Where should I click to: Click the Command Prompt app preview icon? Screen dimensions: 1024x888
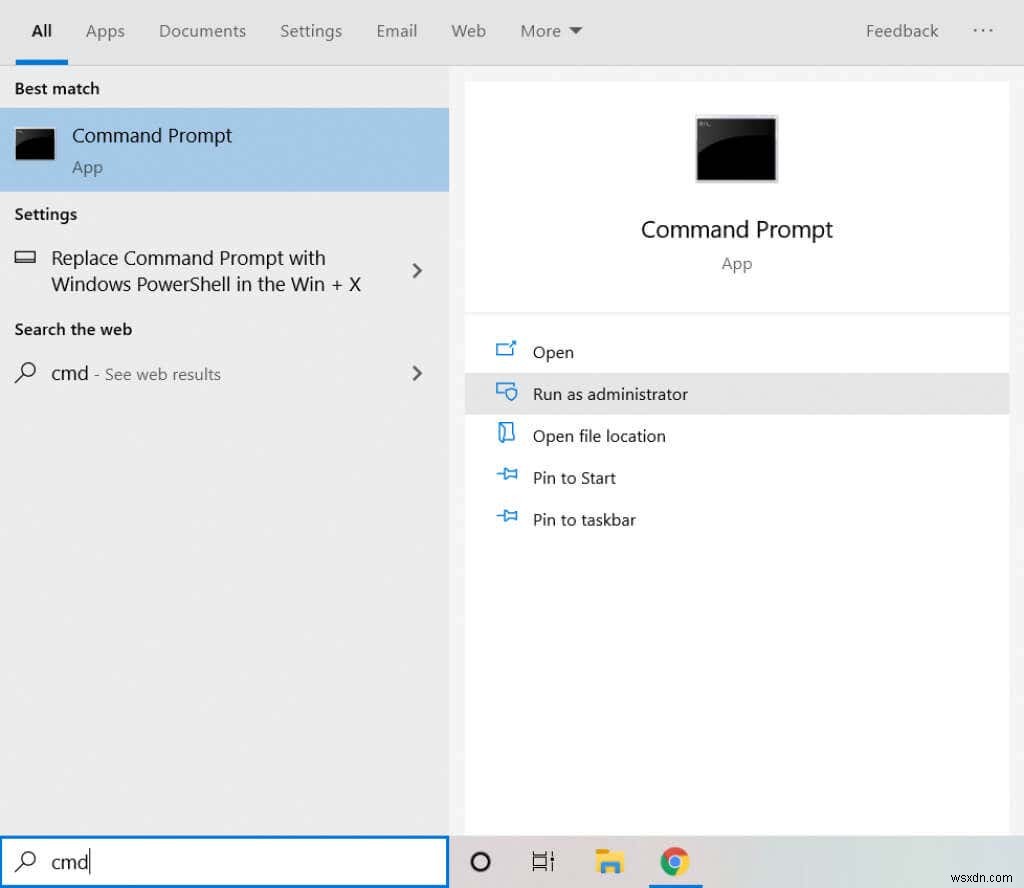coord(736,149)
